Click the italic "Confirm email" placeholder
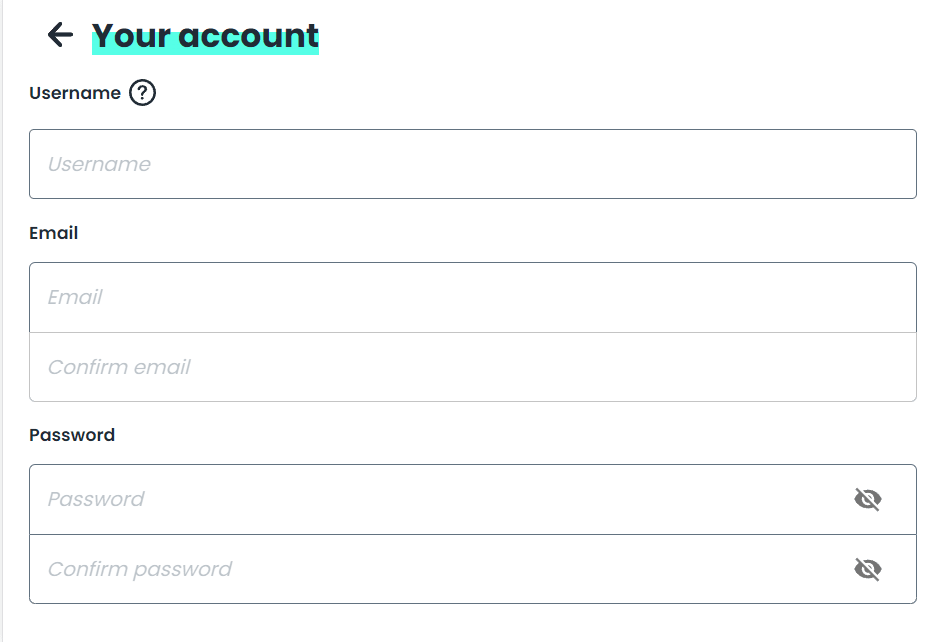 (119, 367)
